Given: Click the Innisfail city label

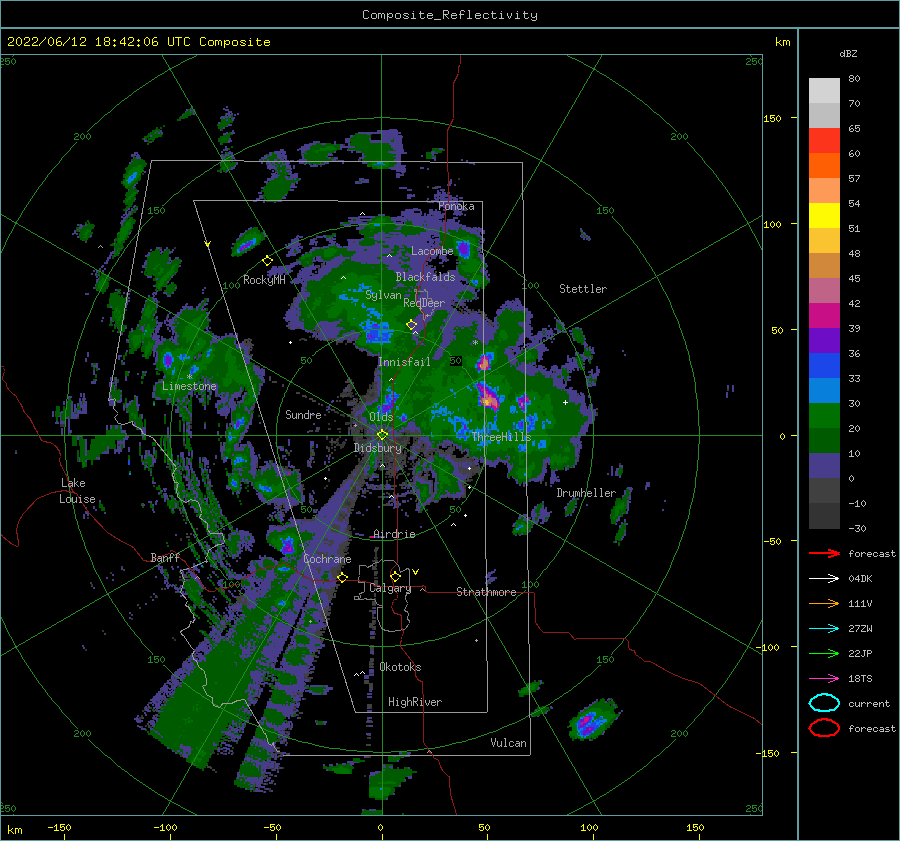Looking at the screenshot, I should 404,362.
